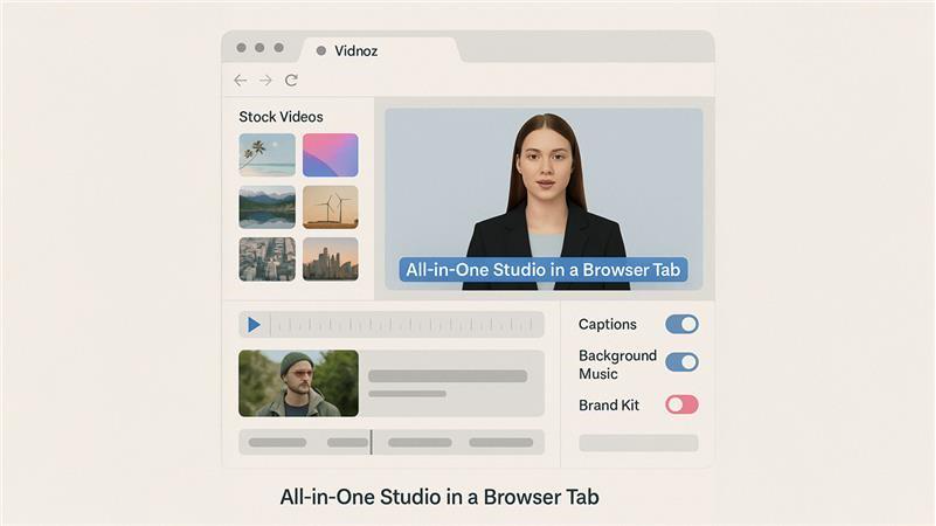Click the playhead marker on bottom track

pos(371,442)
